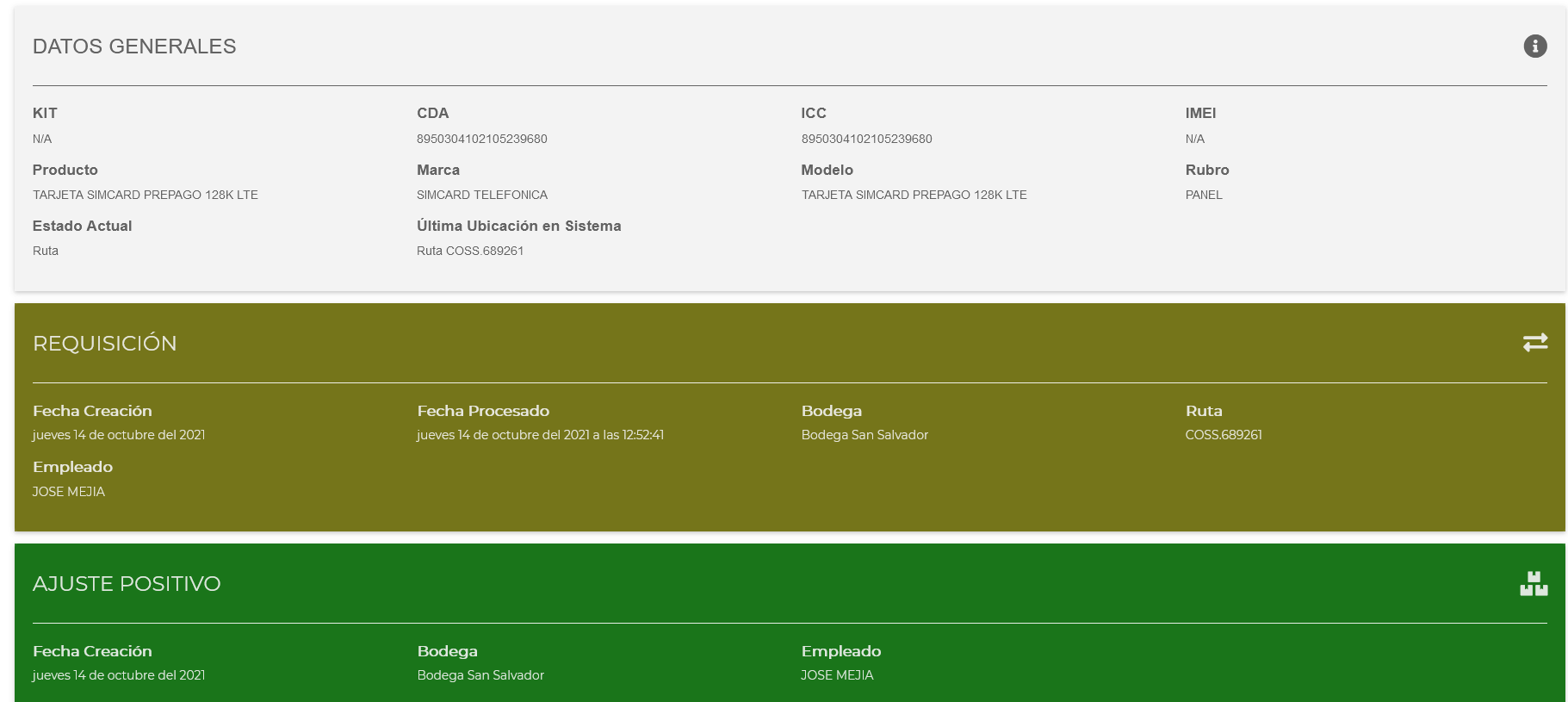Select the ICC number value

(866, 139)
